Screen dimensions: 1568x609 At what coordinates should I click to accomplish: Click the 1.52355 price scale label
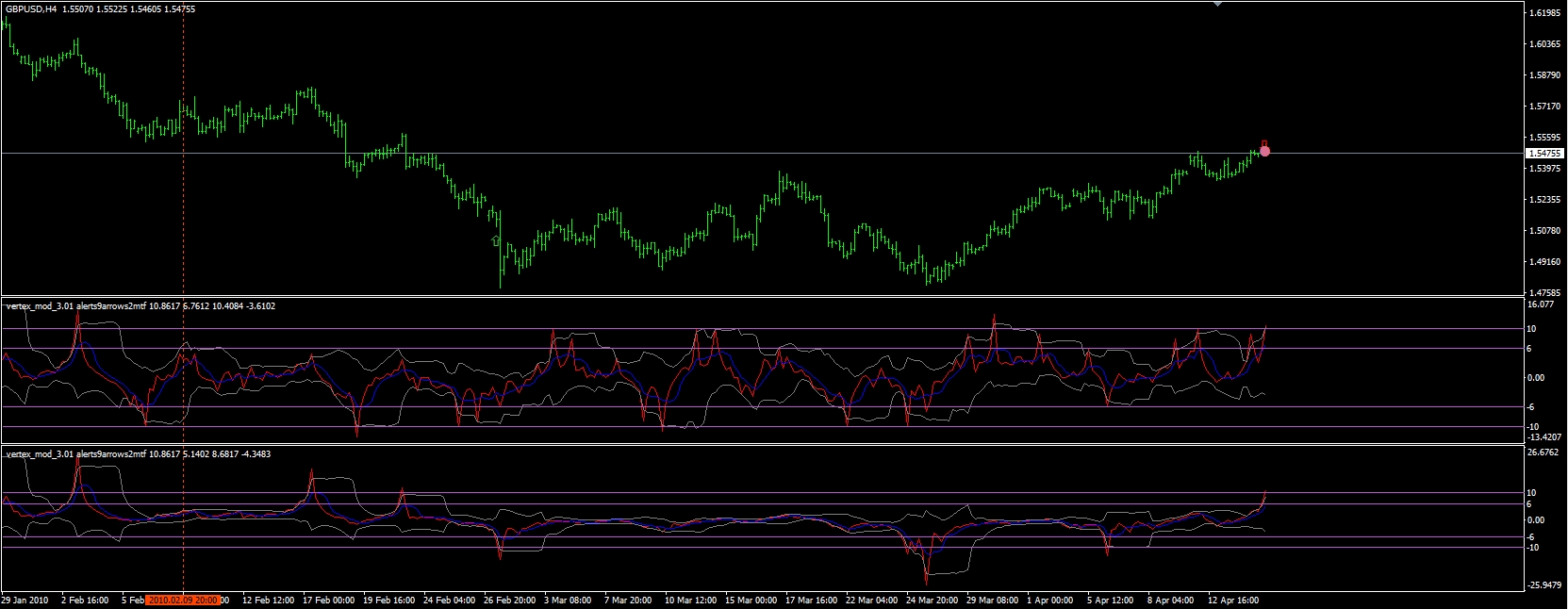1543,200
